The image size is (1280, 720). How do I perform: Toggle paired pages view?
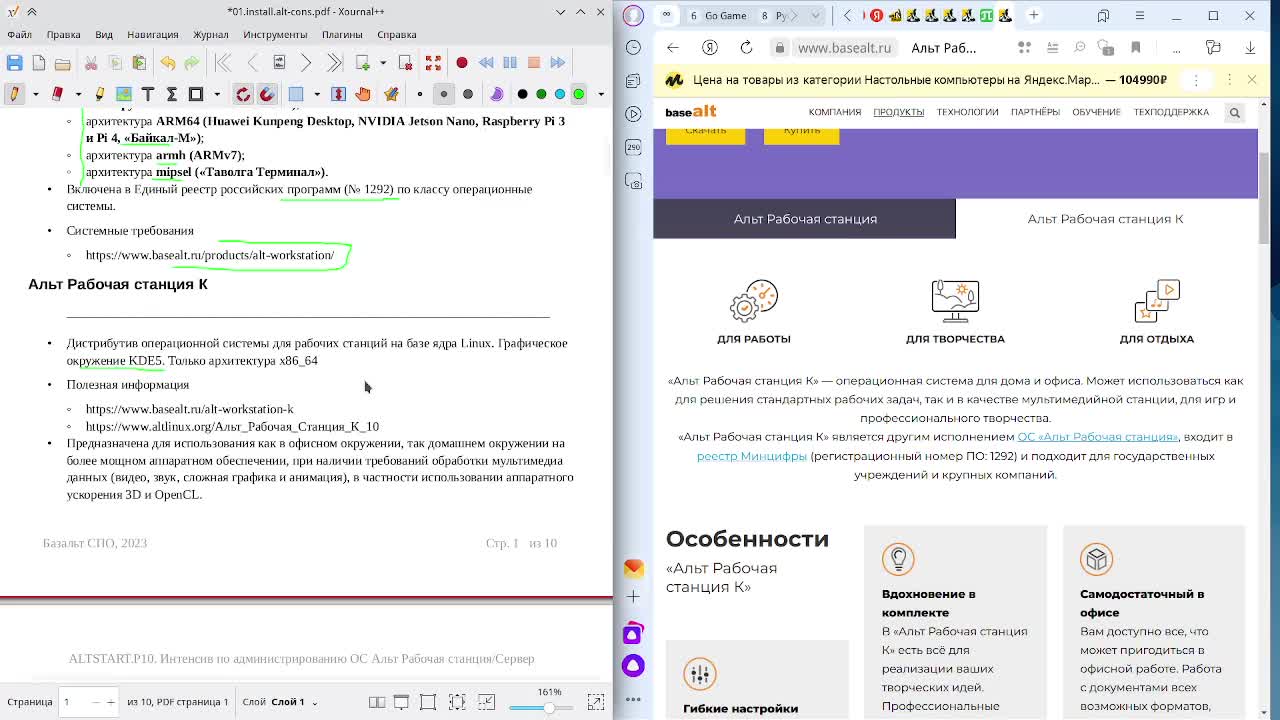[377, 702]
